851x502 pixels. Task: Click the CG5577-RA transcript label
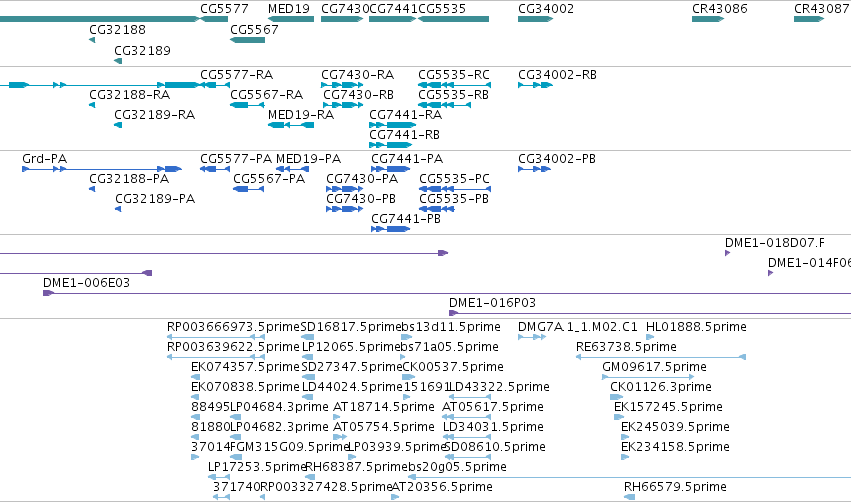point(237,75)
